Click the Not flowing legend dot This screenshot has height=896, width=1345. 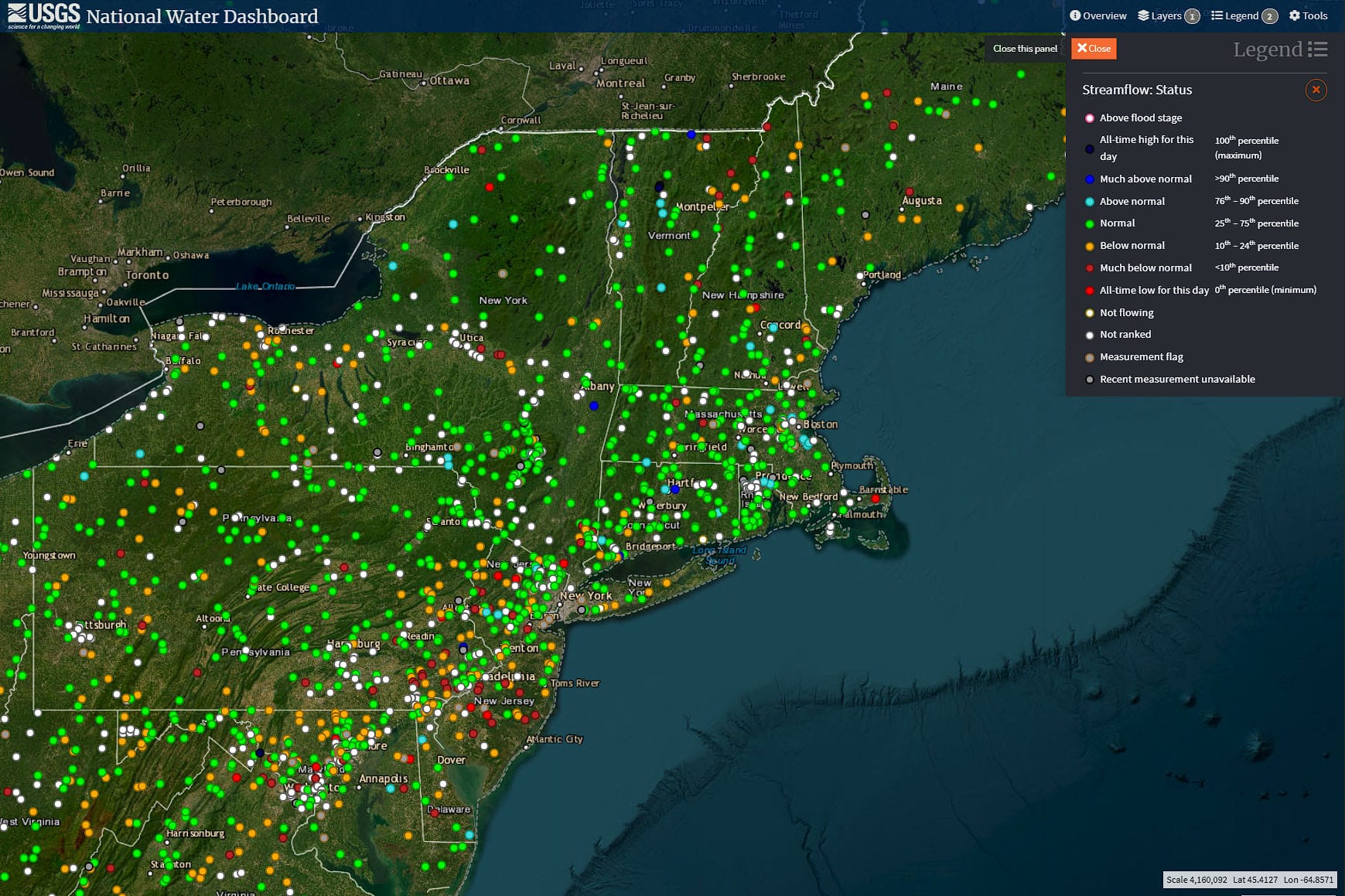click(1090, 313)
